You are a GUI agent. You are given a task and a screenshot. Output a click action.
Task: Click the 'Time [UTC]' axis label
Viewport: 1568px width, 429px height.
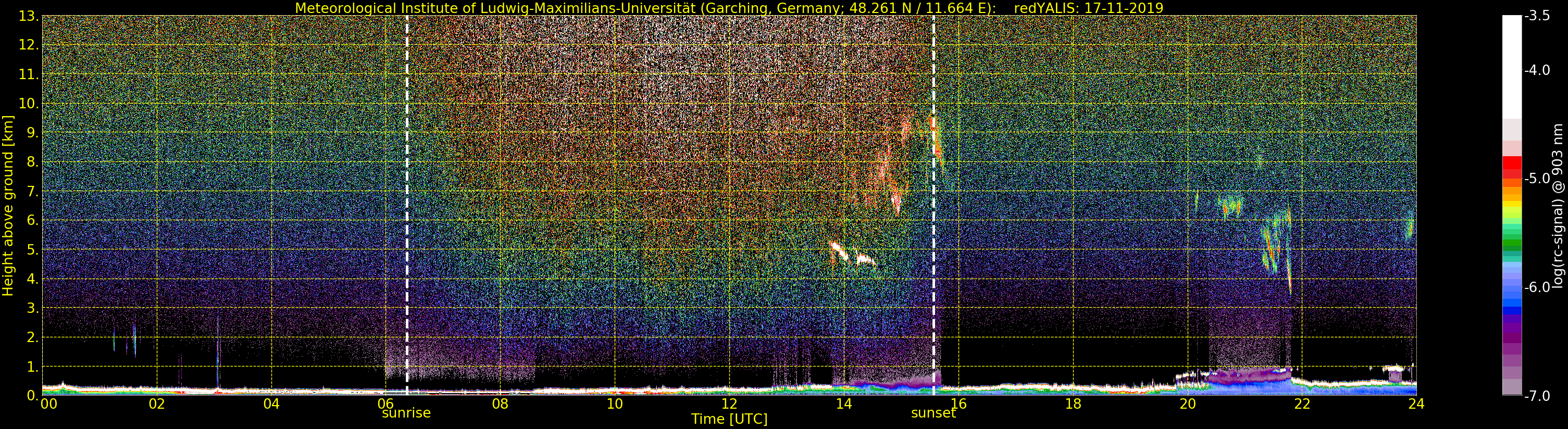click(x=729, y=419)
